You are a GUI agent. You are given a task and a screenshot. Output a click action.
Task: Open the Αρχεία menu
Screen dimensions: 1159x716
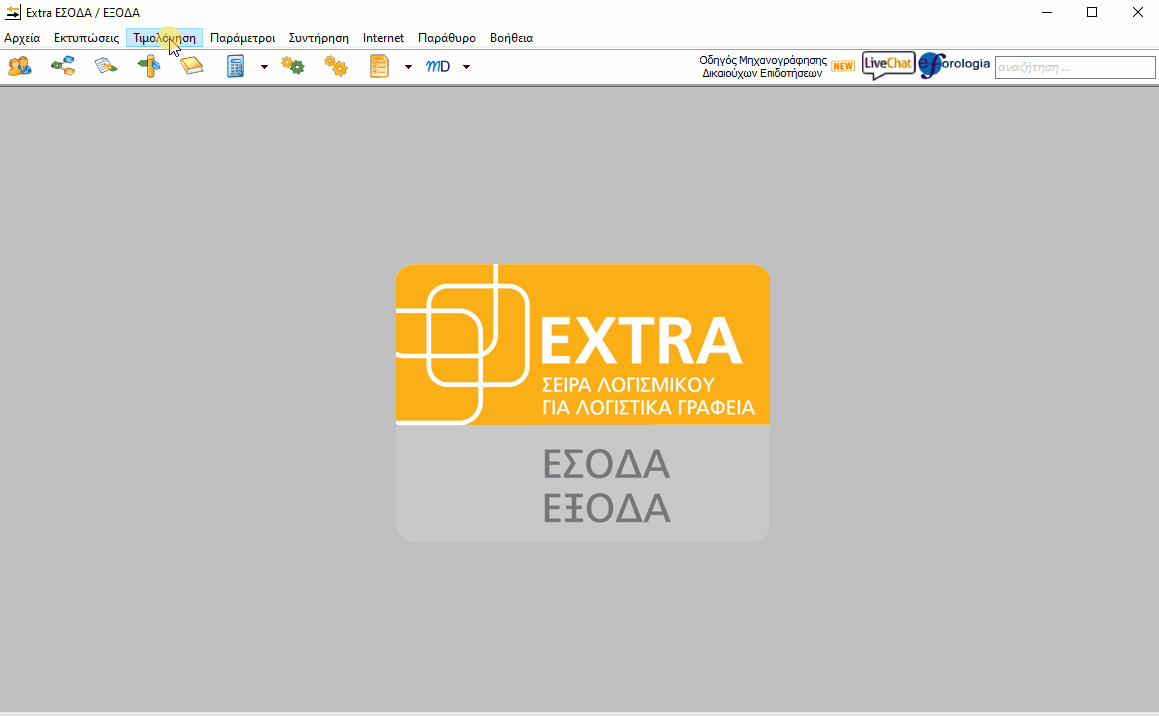click(x=22, y=38)
